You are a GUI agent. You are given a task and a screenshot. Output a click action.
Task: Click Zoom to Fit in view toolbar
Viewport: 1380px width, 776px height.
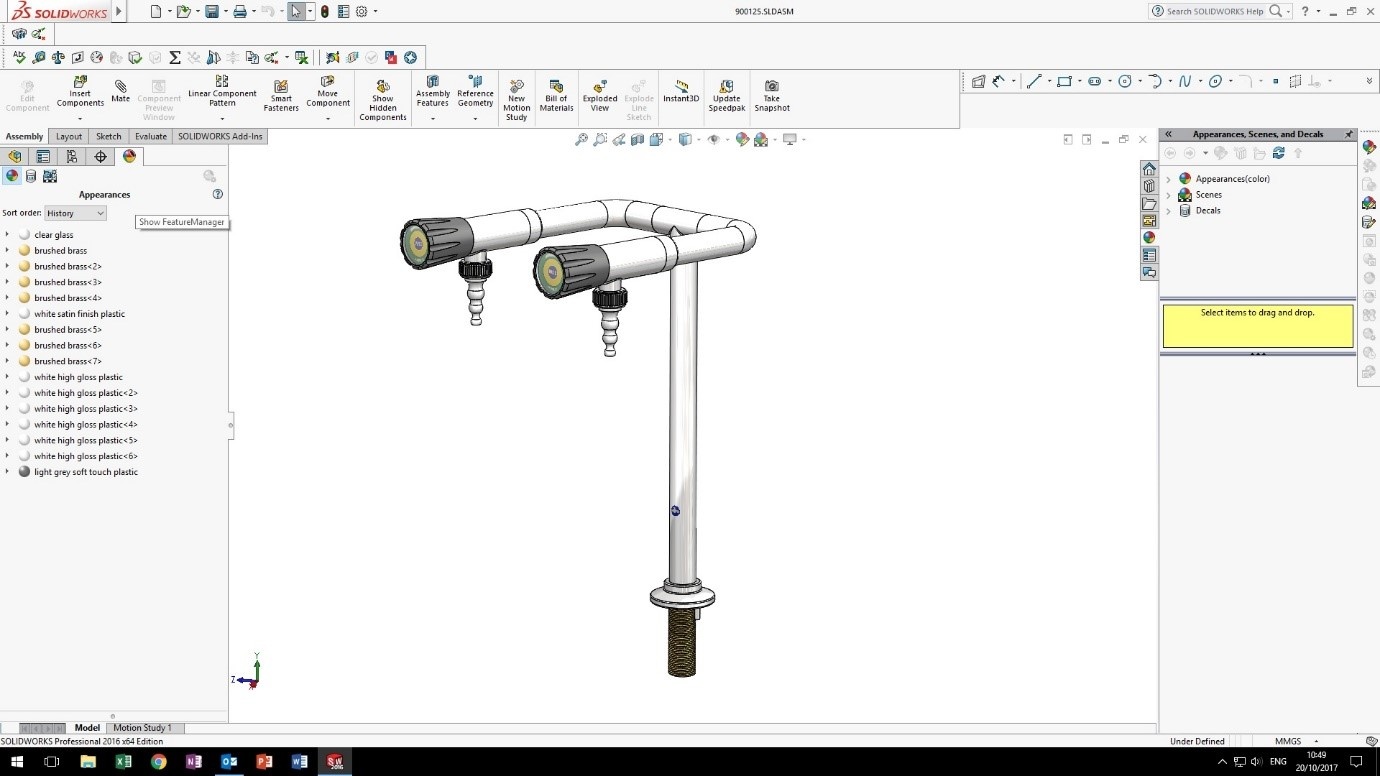point(581,140)
